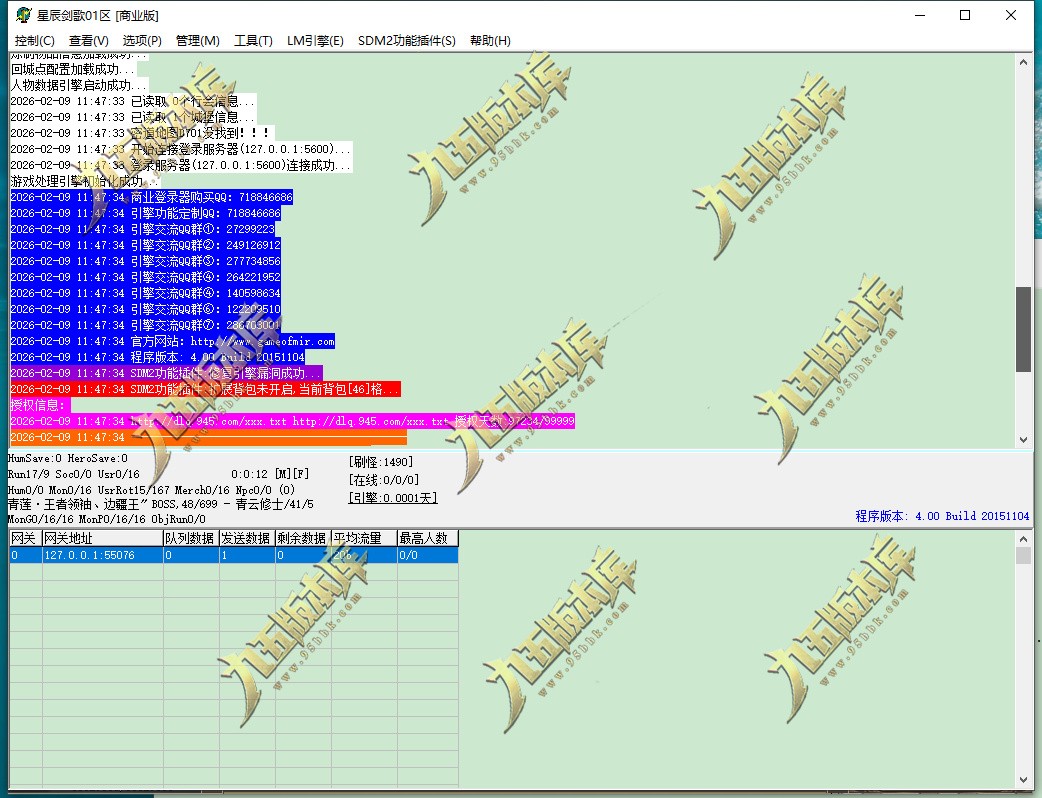Click log line with 授权天数 97234/99999

click(x=292, y=421)
